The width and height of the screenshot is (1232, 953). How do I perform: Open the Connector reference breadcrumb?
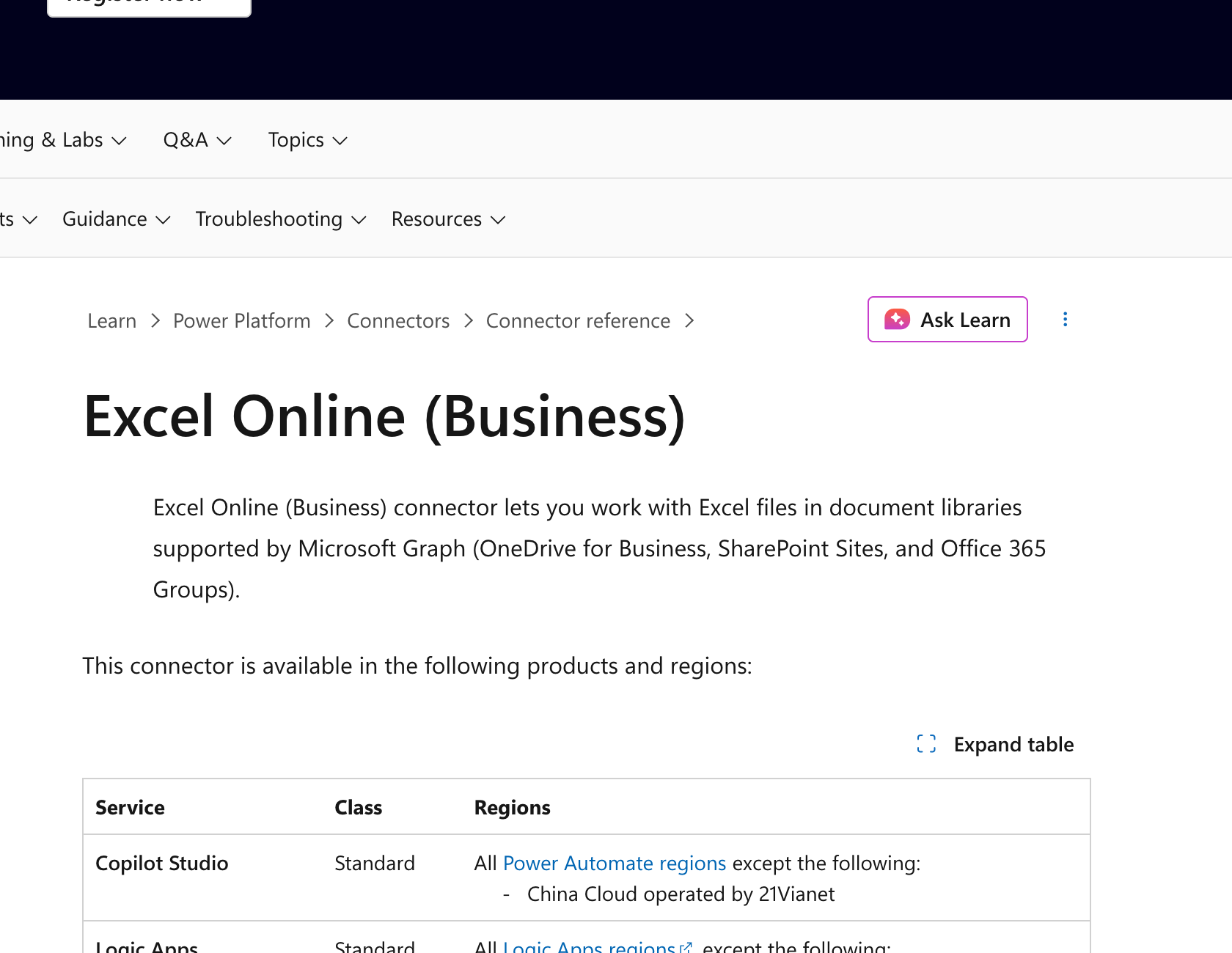pyautogui.click(x=578, y=321)
